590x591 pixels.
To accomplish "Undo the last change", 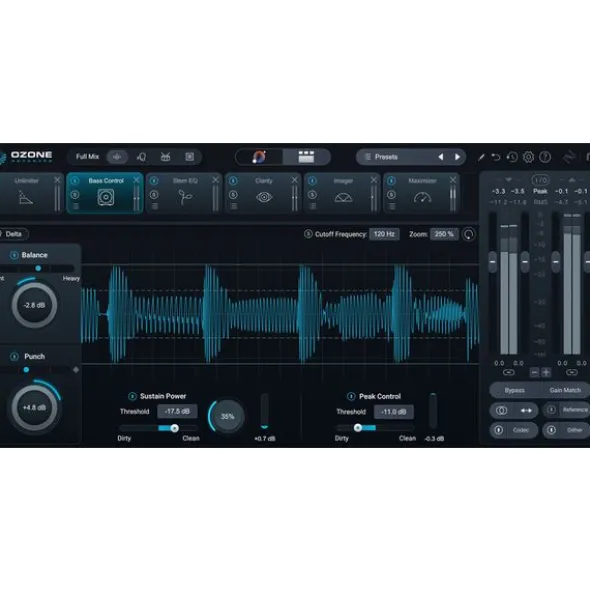I will 496,157.
